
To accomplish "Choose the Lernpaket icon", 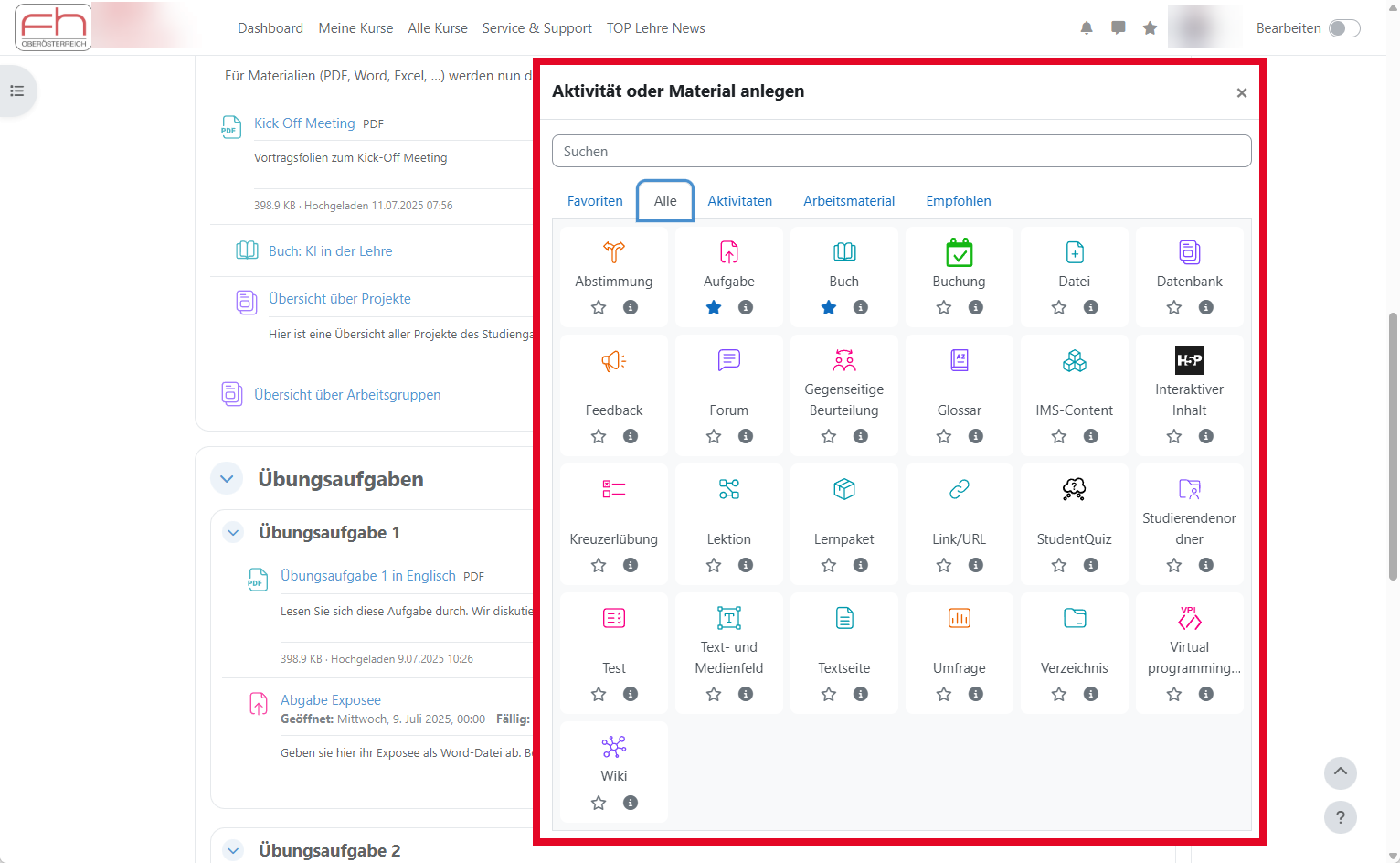I will pos(844,489).
